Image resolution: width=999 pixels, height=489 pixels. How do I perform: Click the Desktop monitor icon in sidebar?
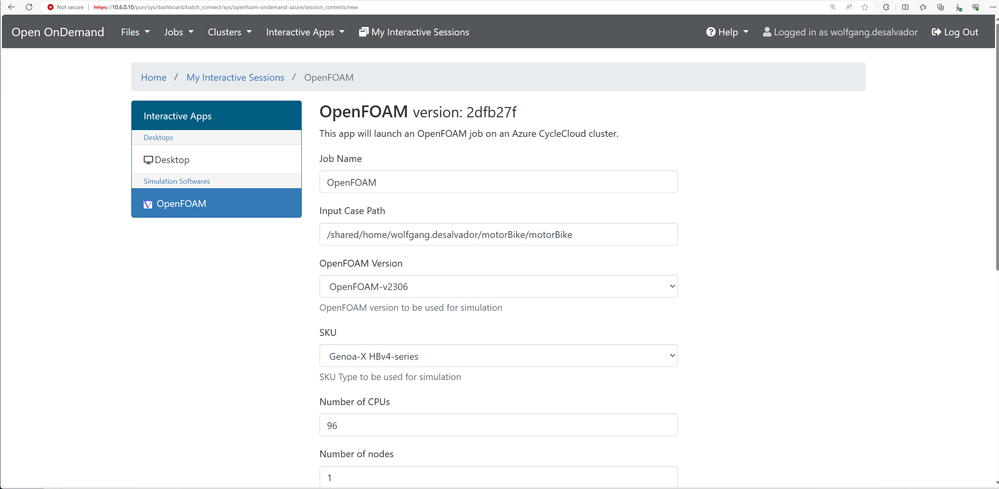click(x=148, y=160)
